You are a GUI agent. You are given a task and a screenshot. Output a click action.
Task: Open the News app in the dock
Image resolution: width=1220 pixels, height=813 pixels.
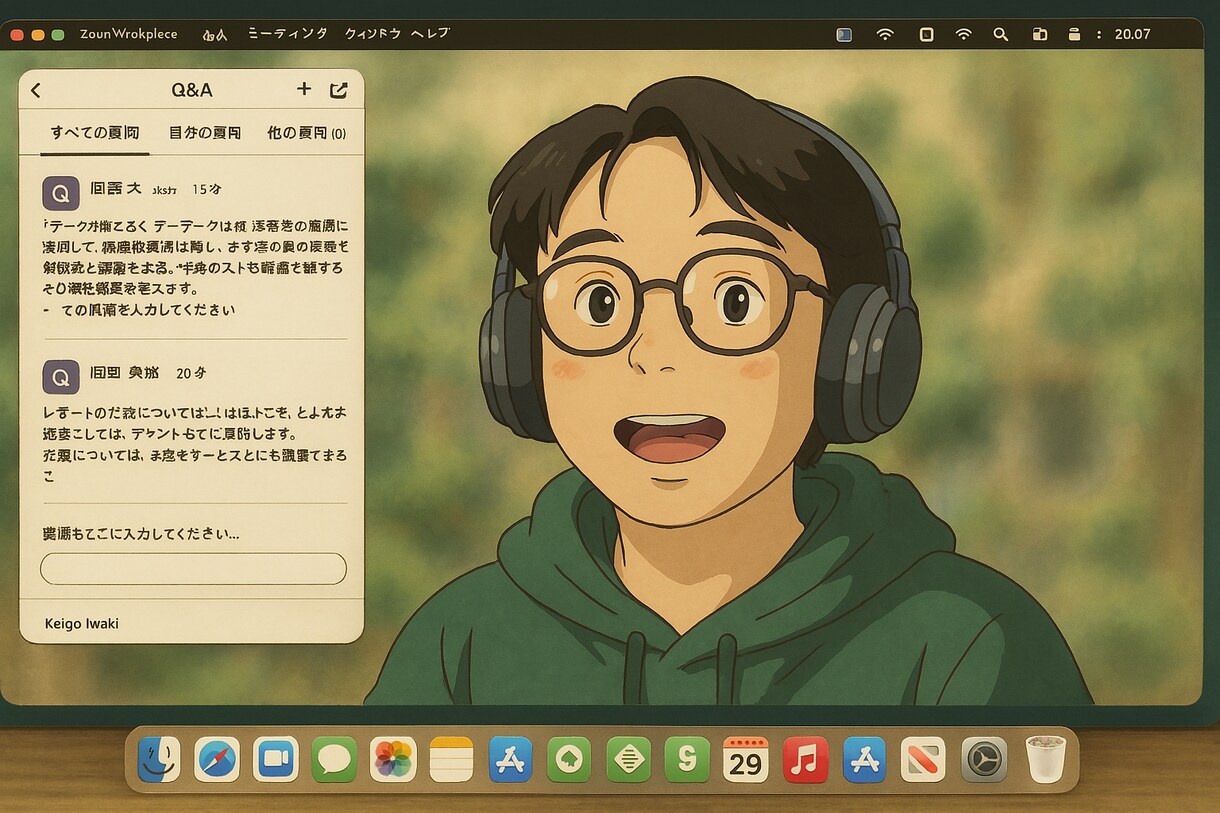[923, 759]
